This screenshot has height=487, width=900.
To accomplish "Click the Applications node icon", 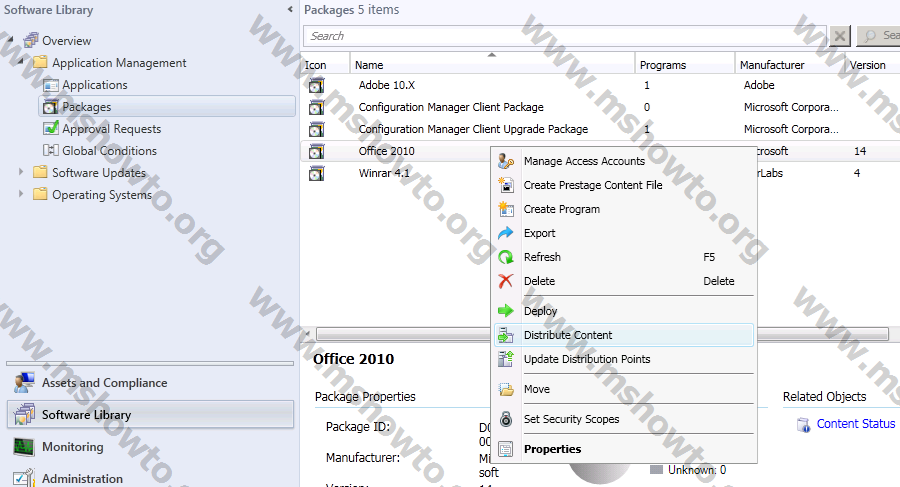I will tap(51, 85).
